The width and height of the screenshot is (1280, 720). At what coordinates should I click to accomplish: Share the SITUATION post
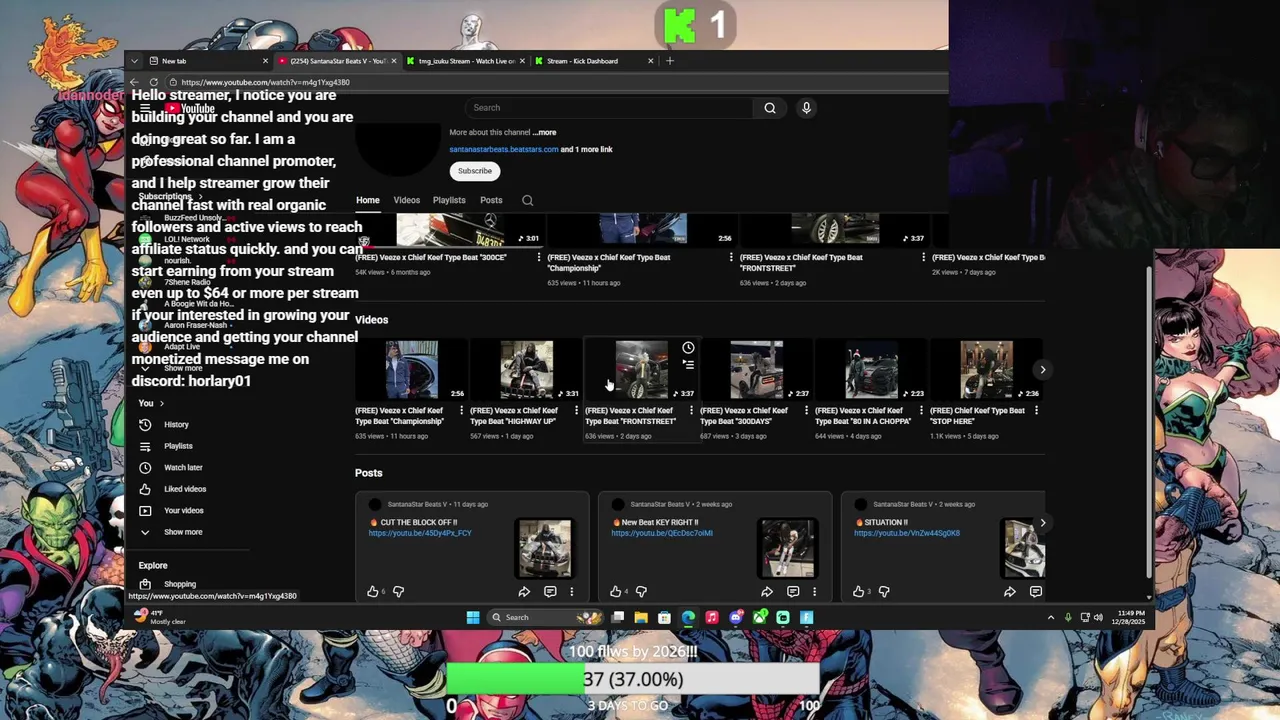[1010, 592]
